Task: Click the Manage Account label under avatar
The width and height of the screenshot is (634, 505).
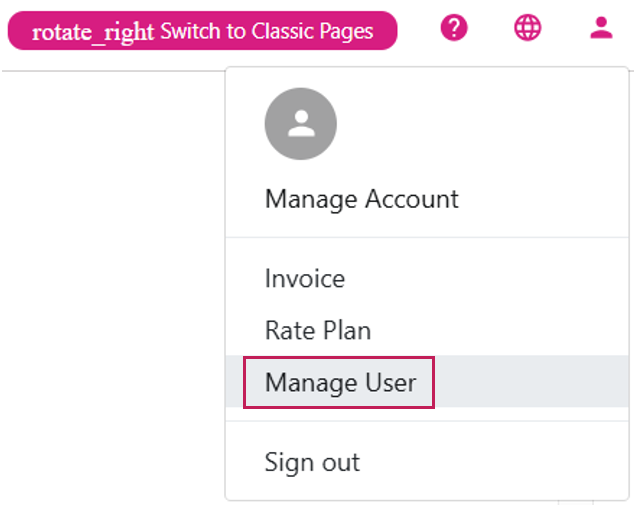Action: pyautogui.click(x=361, y=198)
